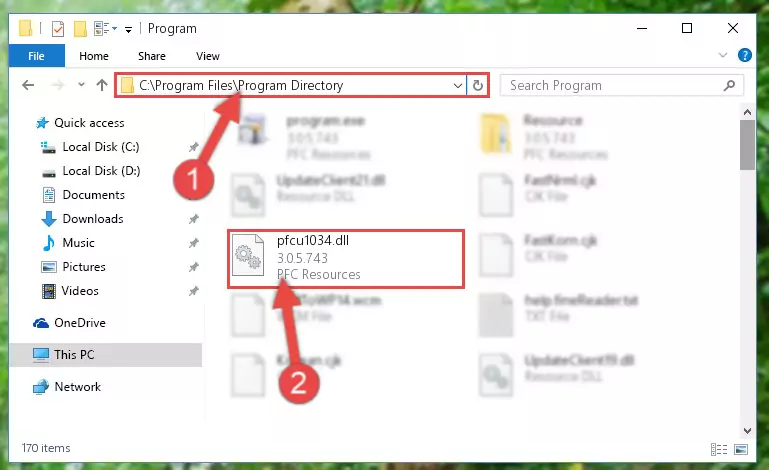Click the Pictures icon in sidebar
Screen dimensions: 769x470
pyautogui.click(x=49, y=267)
